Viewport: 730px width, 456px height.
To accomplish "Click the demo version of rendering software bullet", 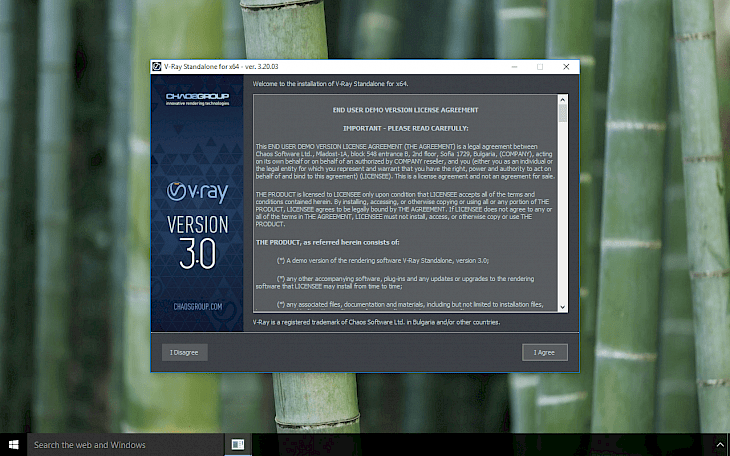I will point(383,260).
